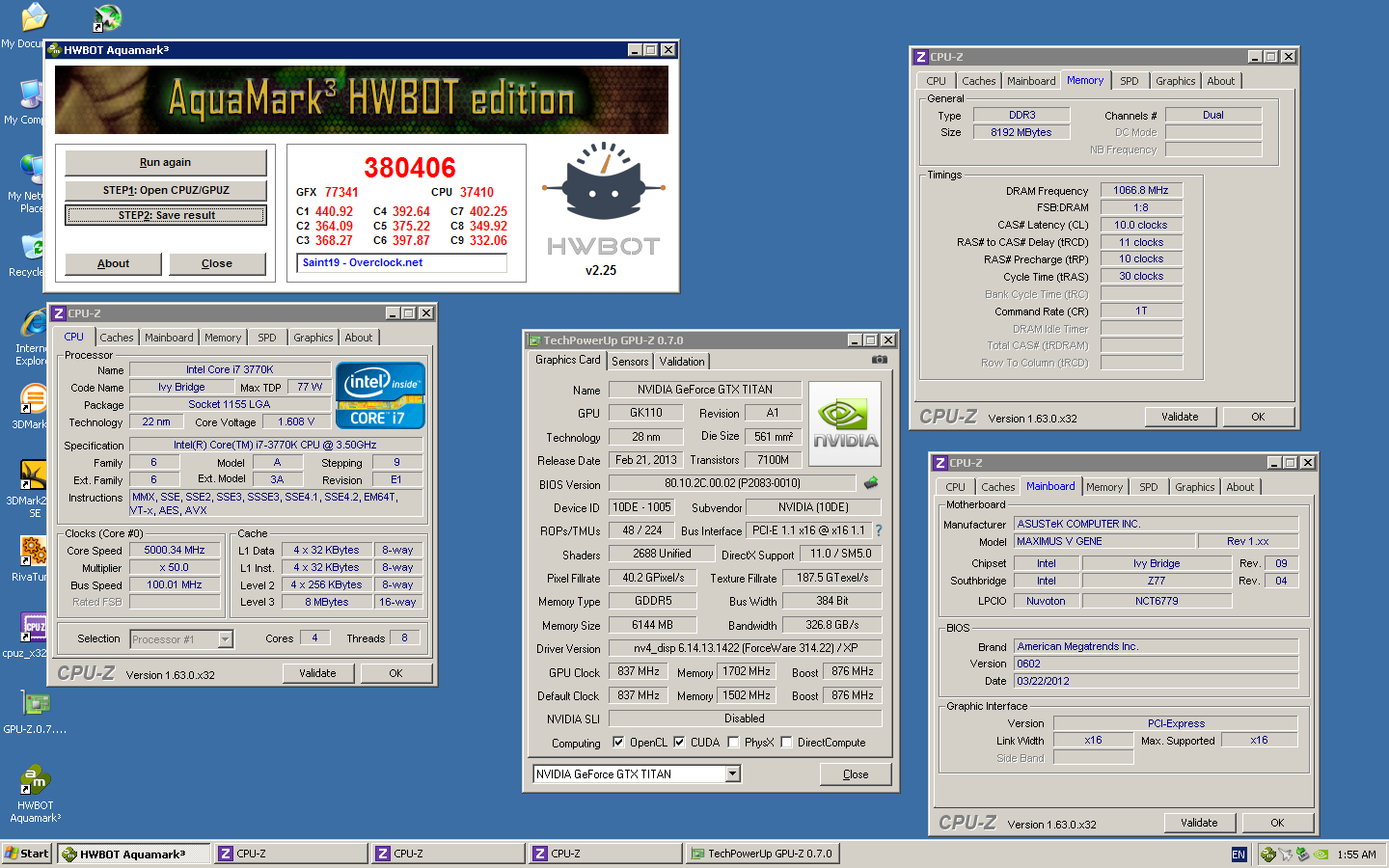Enable DirectCompute checkbox in GPU-Z
Screen dimensions: 1389x868
[x=786, y=743]
